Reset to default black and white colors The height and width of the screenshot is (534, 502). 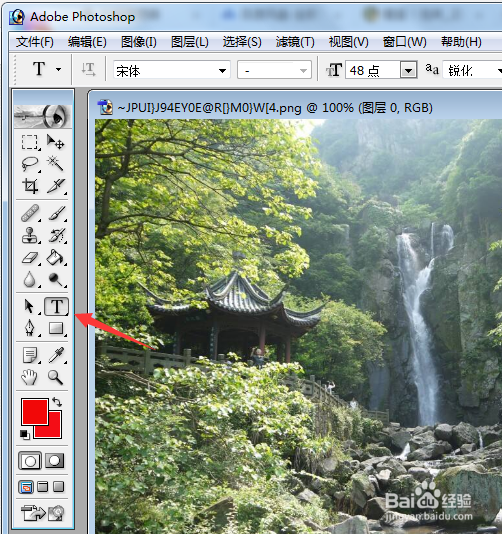coord(25,434)
